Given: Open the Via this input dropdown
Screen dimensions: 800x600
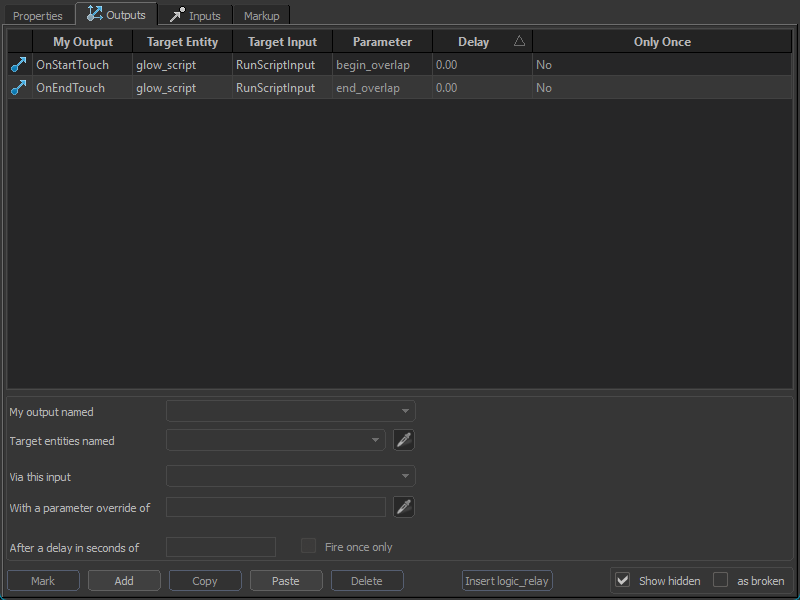Looking at the screenshot, I should tap(290, 477).
